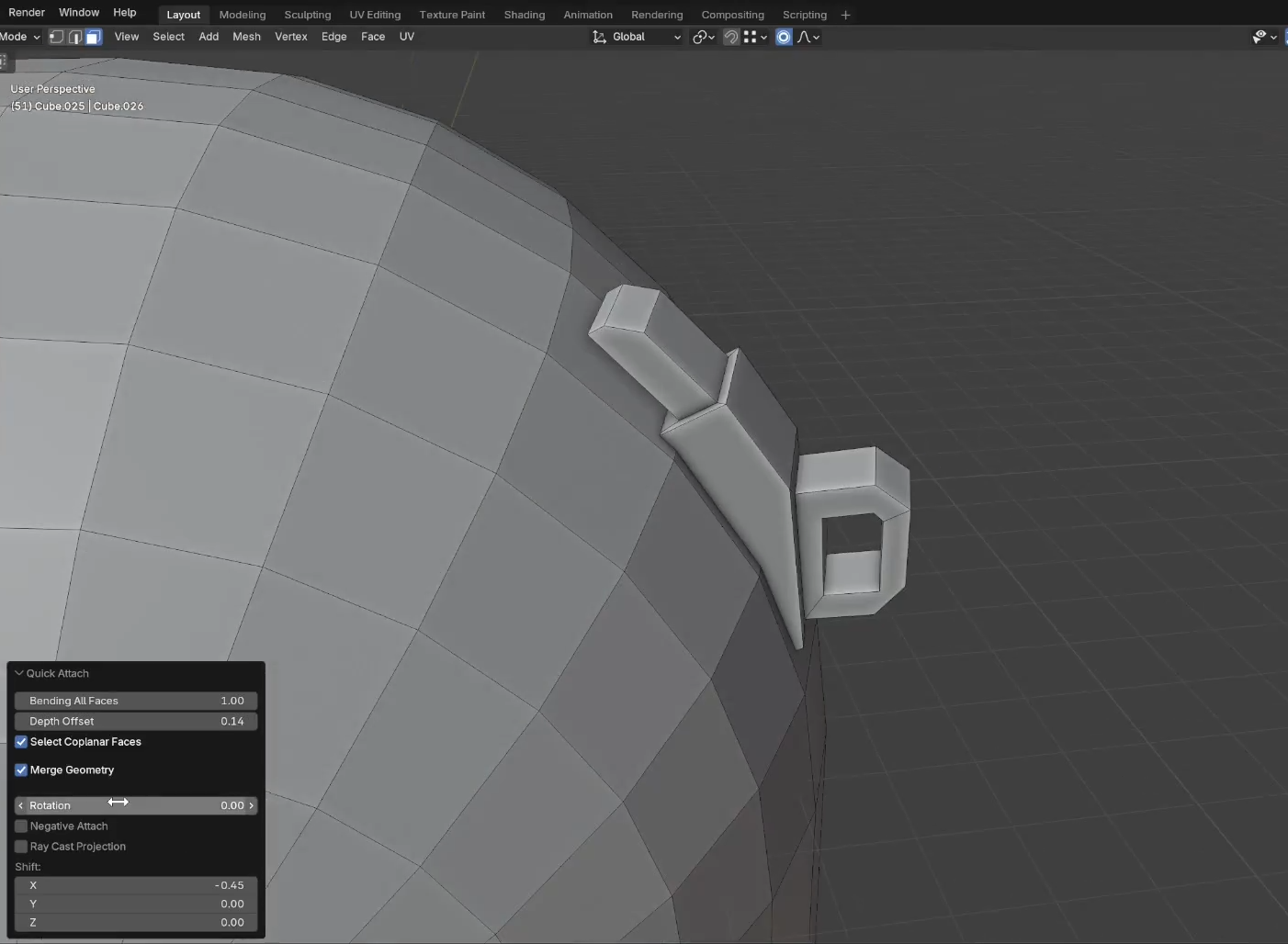Open the Mode dropdown
1288x944 pixels.
20,37
